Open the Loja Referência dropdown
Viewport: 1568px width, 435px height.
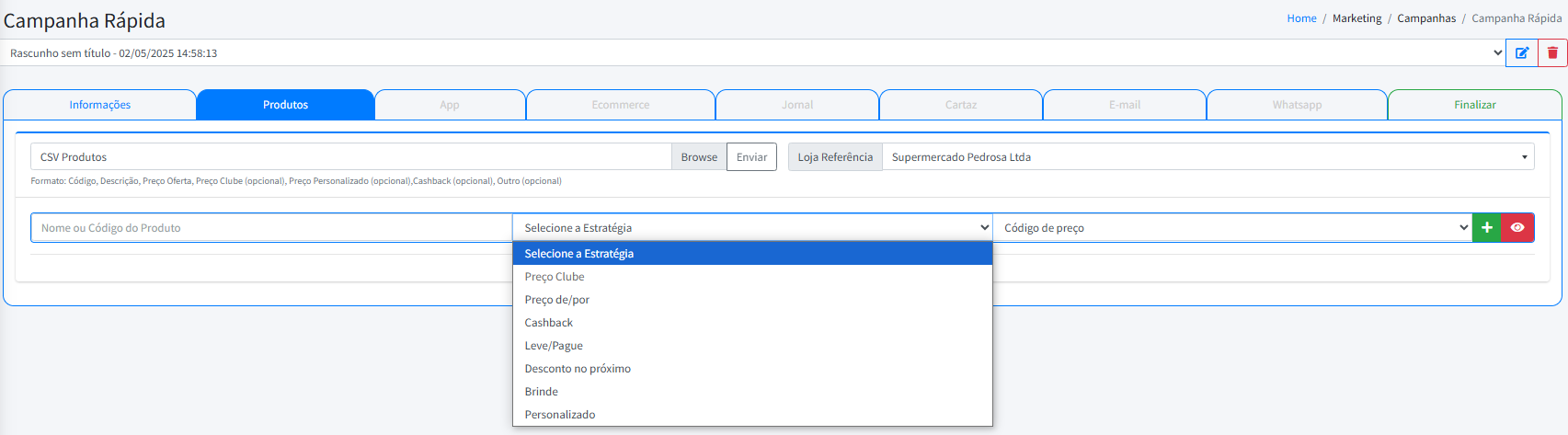[x=1207, y=157]
